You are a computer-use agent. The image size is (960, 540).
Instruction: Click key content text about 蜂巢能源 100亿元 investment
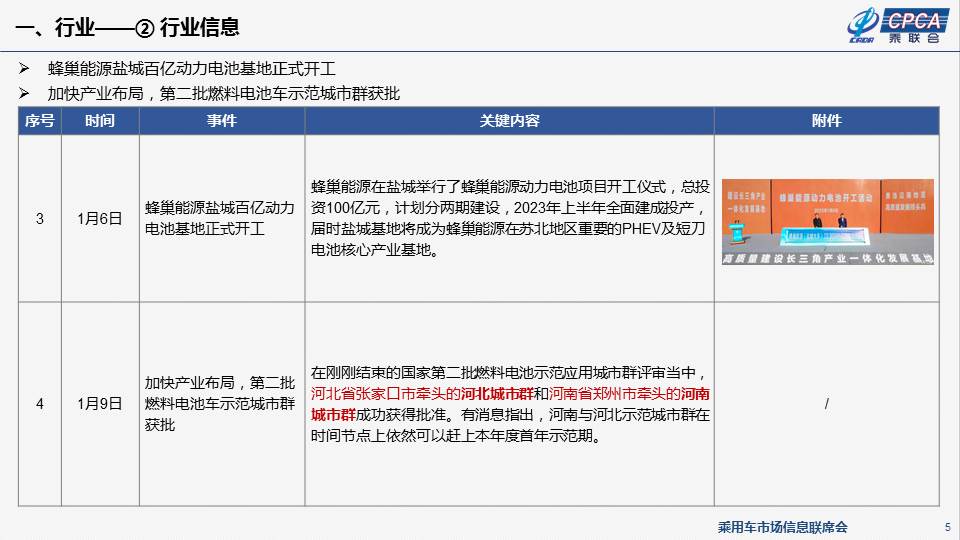point(510,218)
